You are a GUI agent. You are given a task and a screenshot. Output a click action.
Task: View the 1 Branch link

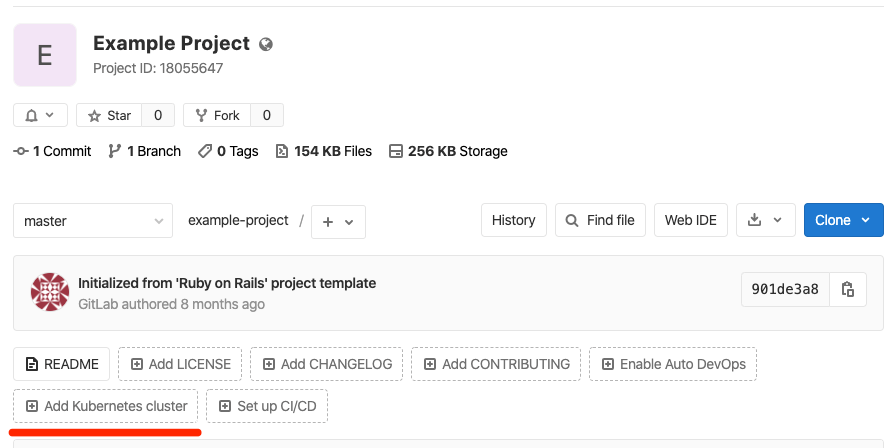pyautogui.click(x=145, y=151)
